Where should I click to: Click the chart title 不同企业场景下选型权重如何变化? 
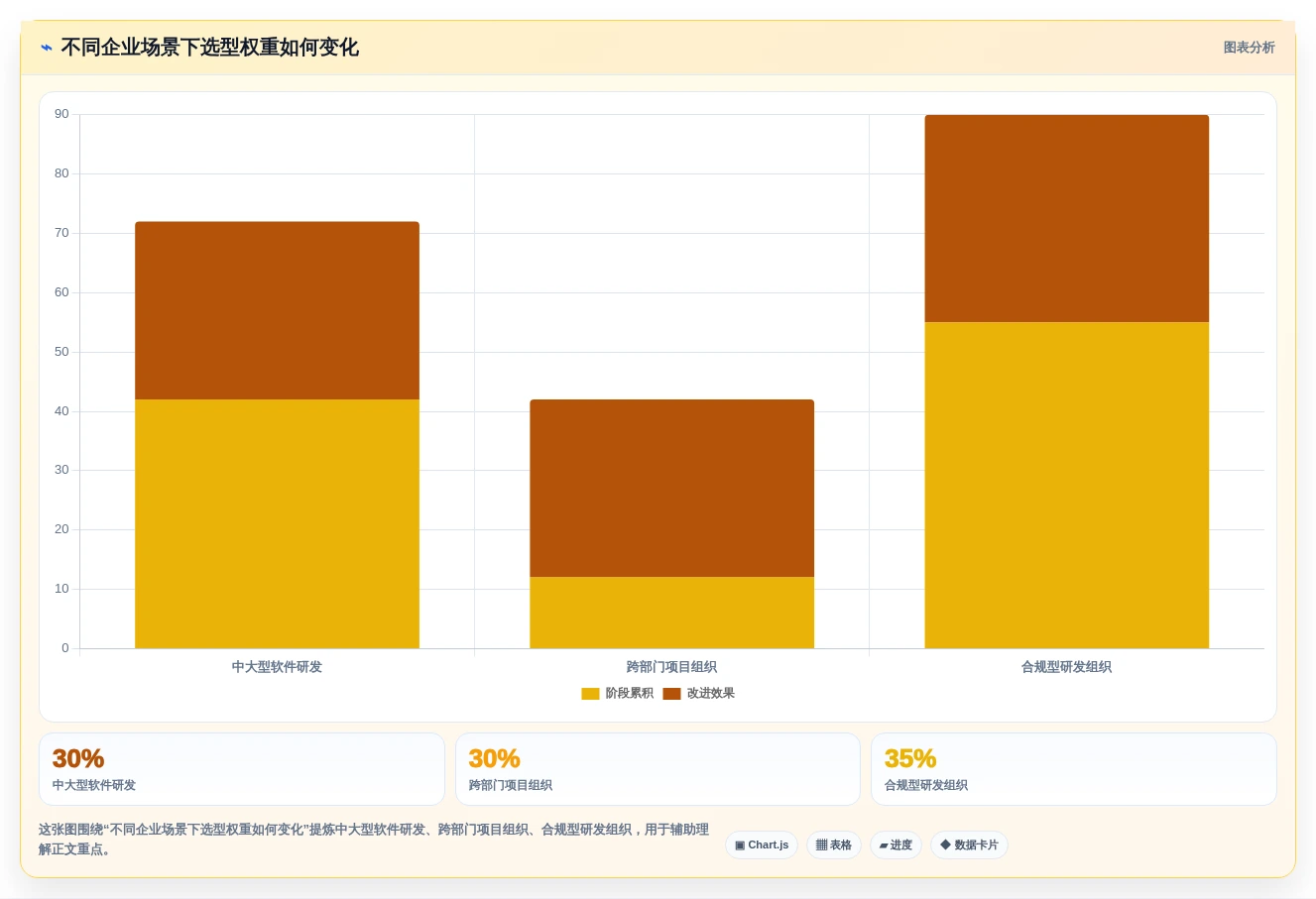pos(209,48)
